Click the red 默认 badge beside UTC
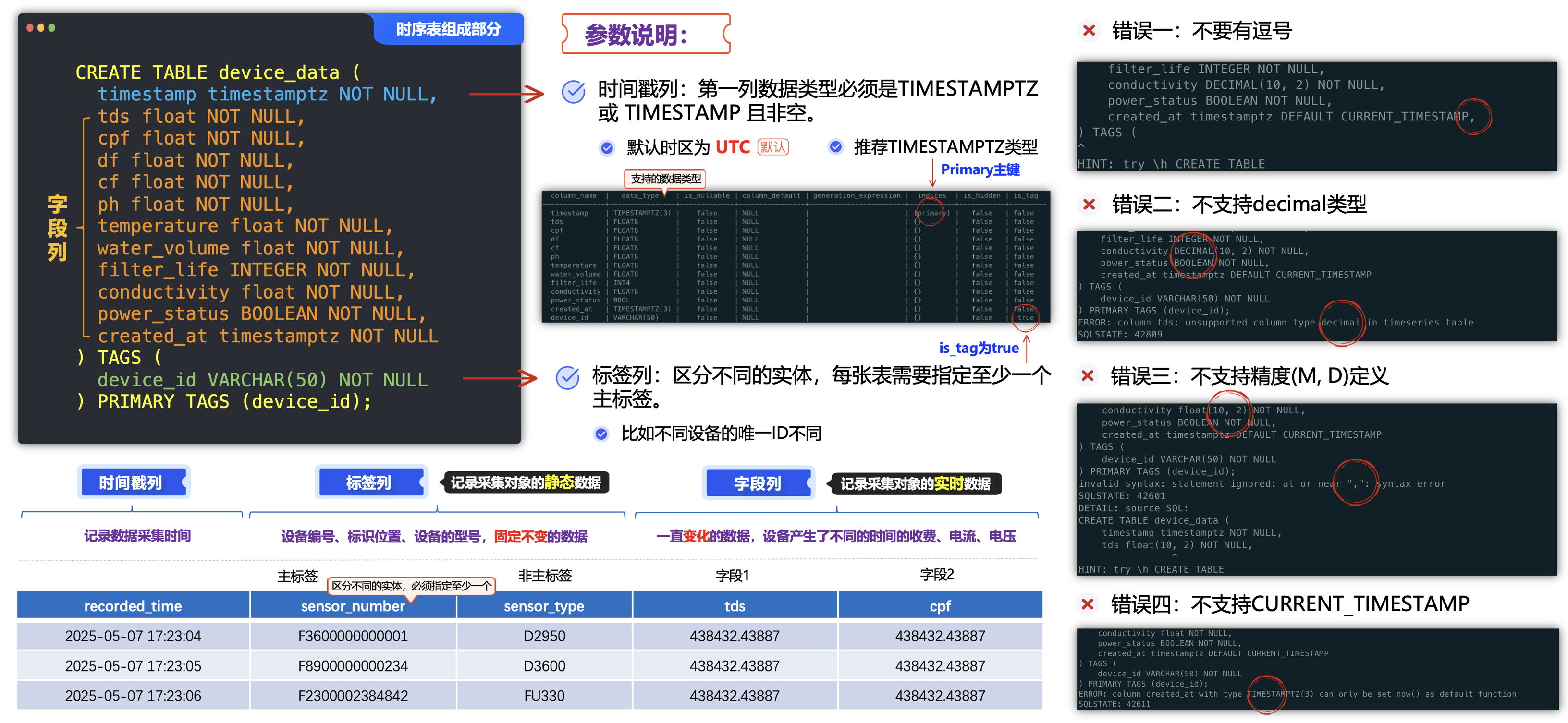1568x723 pixels. [x=772, y=147]
